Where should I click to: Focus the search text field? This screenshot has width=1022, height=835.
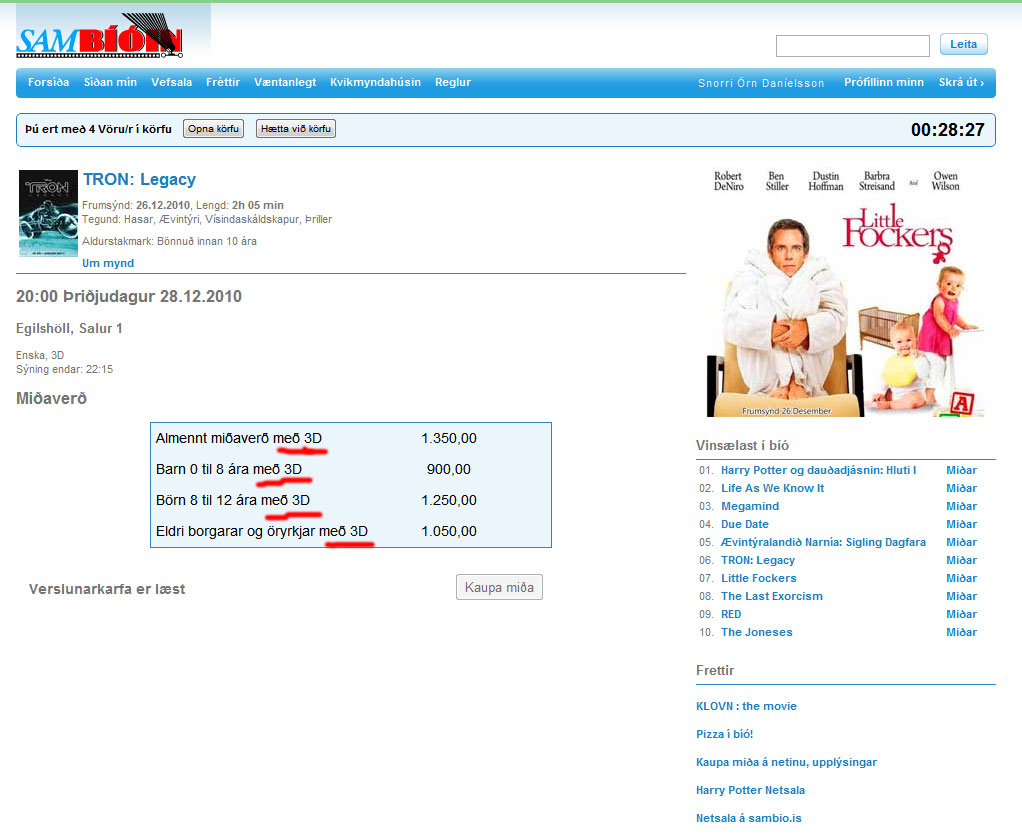(x=852, y=46)
